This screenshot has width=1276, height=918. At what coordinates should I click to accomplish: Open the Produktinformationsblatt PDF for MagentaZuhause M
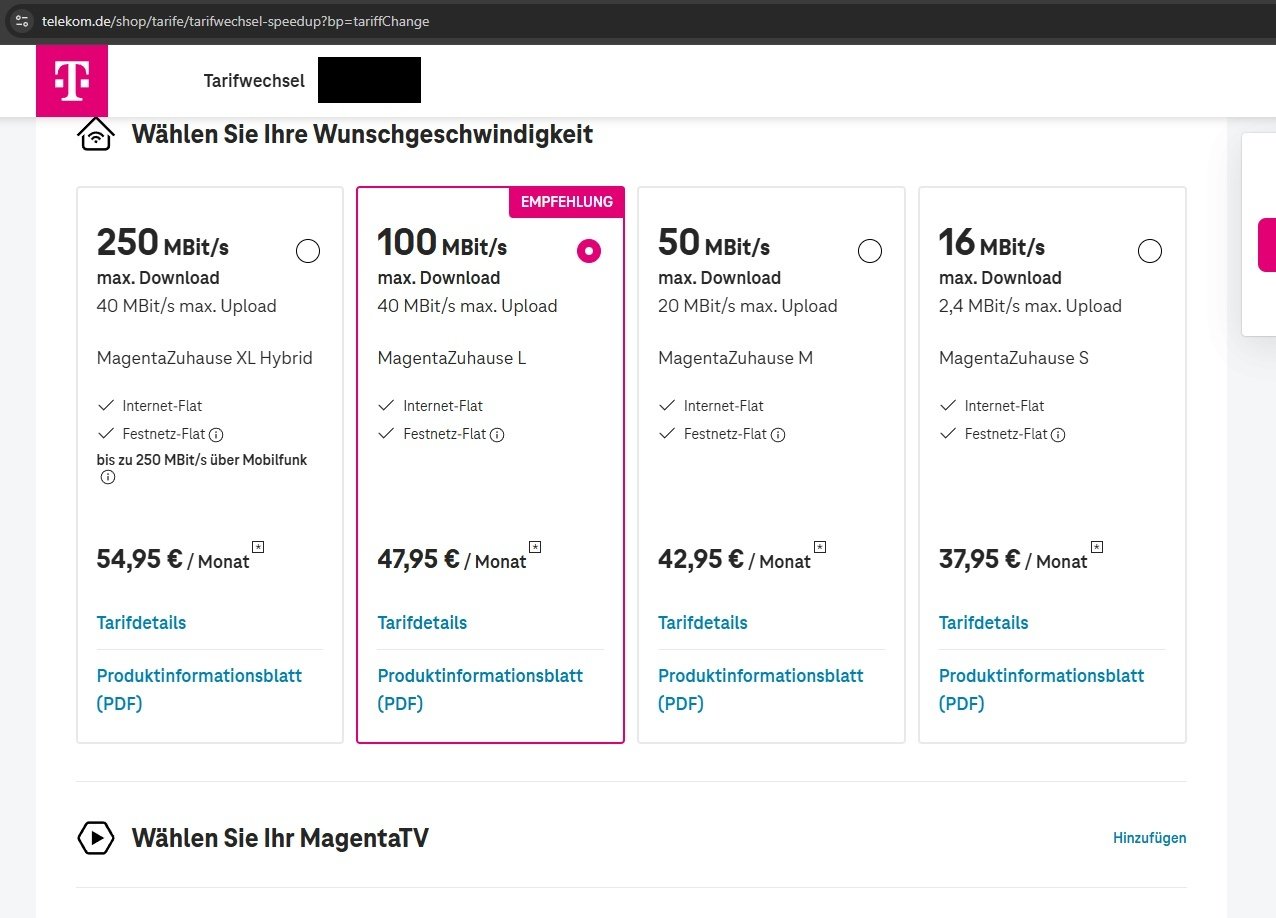[761, 689]
